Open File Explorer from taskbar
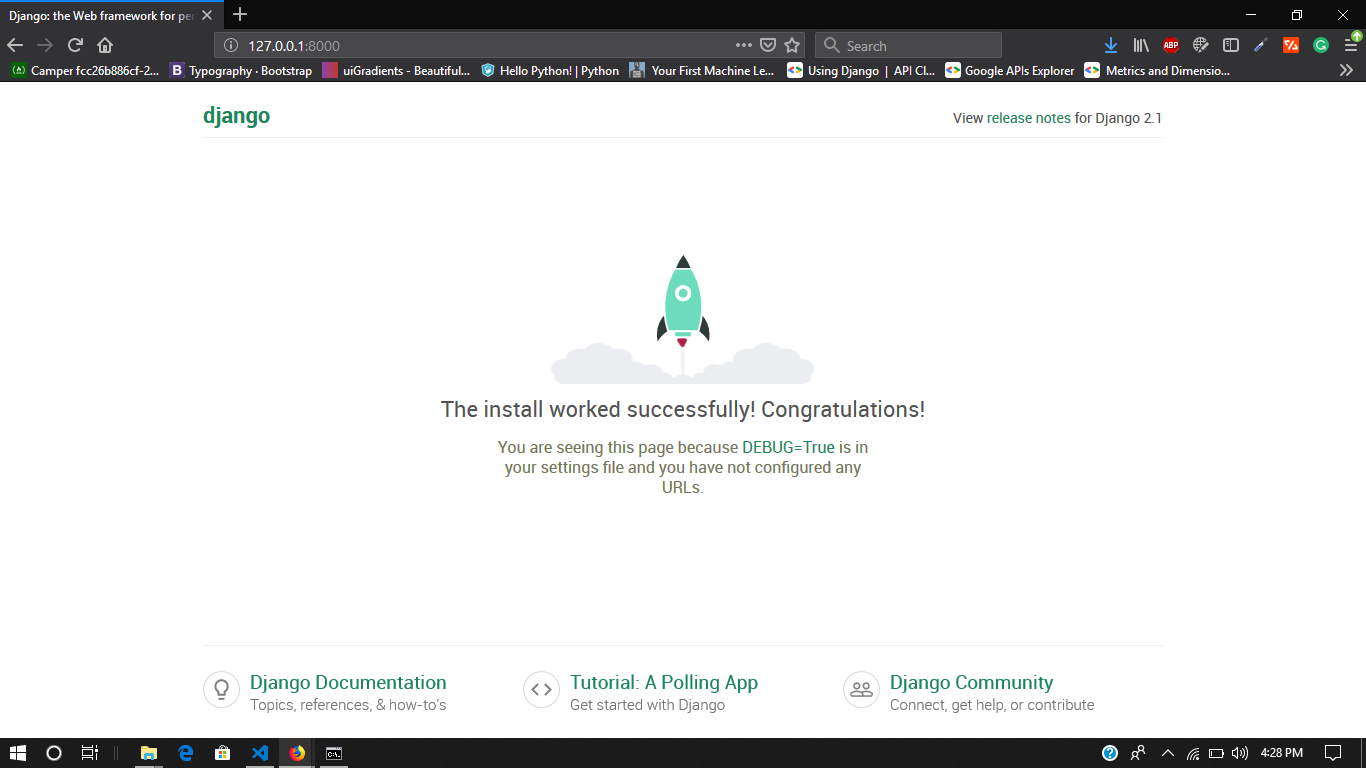 click(148, 753)
